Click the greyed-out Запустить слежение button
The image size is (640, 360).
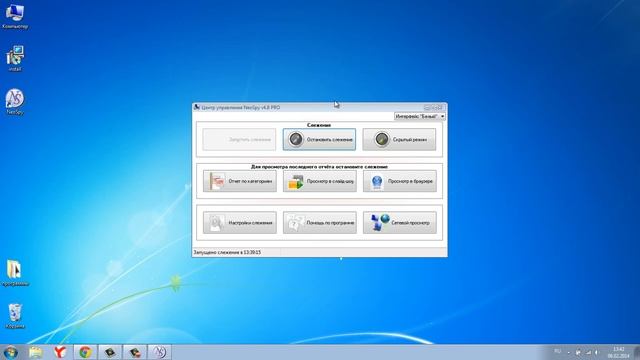click(x=239, y=139)
